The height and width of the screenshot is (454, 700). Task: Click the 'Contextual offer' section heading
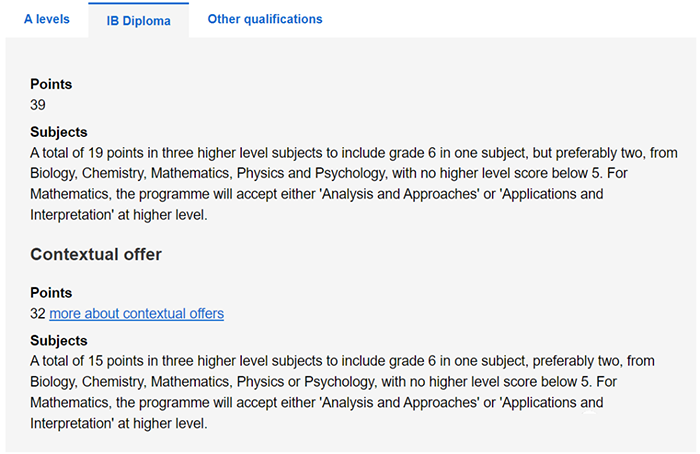[x=96, y=254]
